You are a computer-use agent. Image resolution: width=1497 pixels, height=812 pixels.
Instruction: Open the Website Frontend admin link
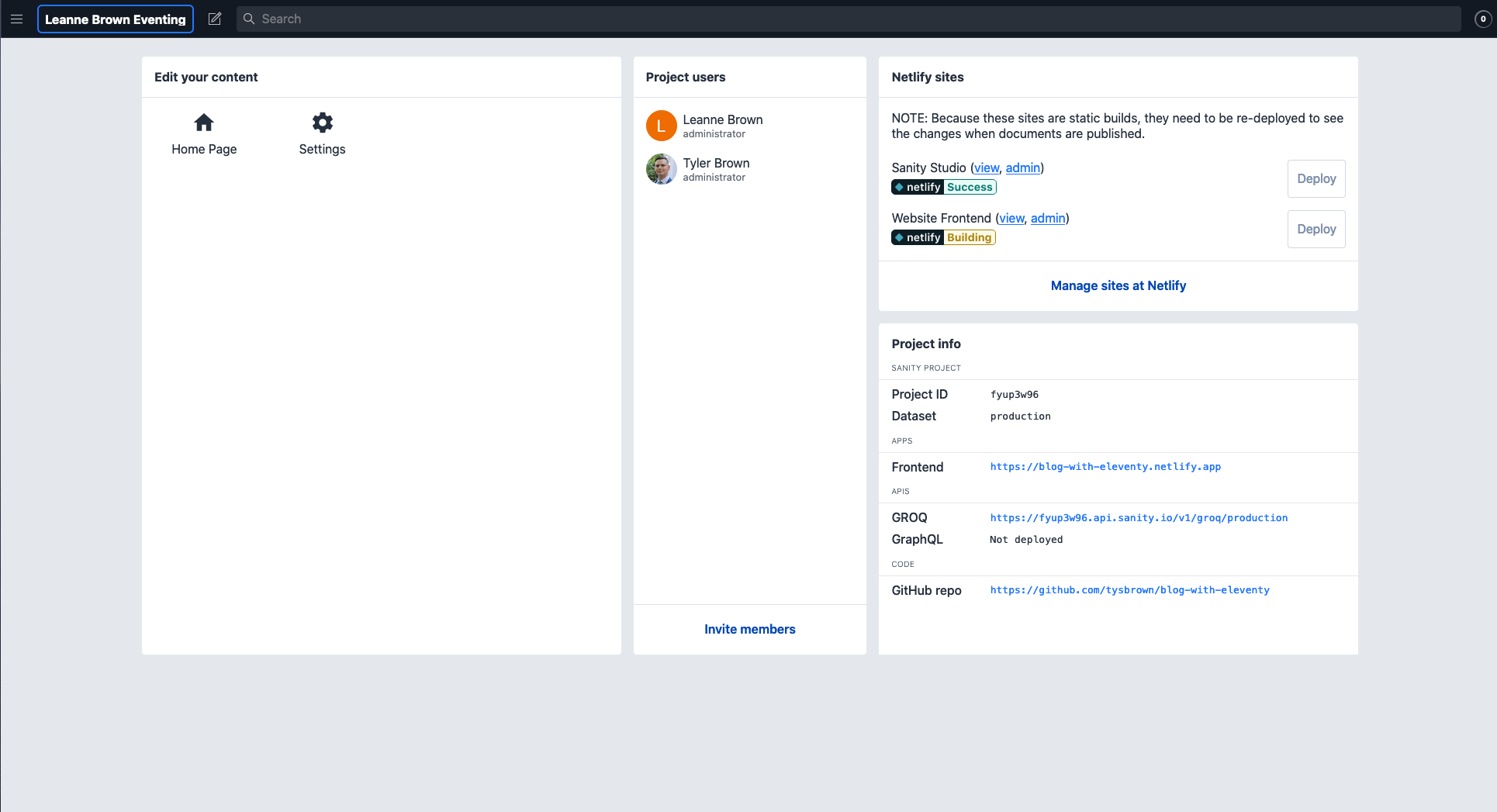(x=1048, y=218)
